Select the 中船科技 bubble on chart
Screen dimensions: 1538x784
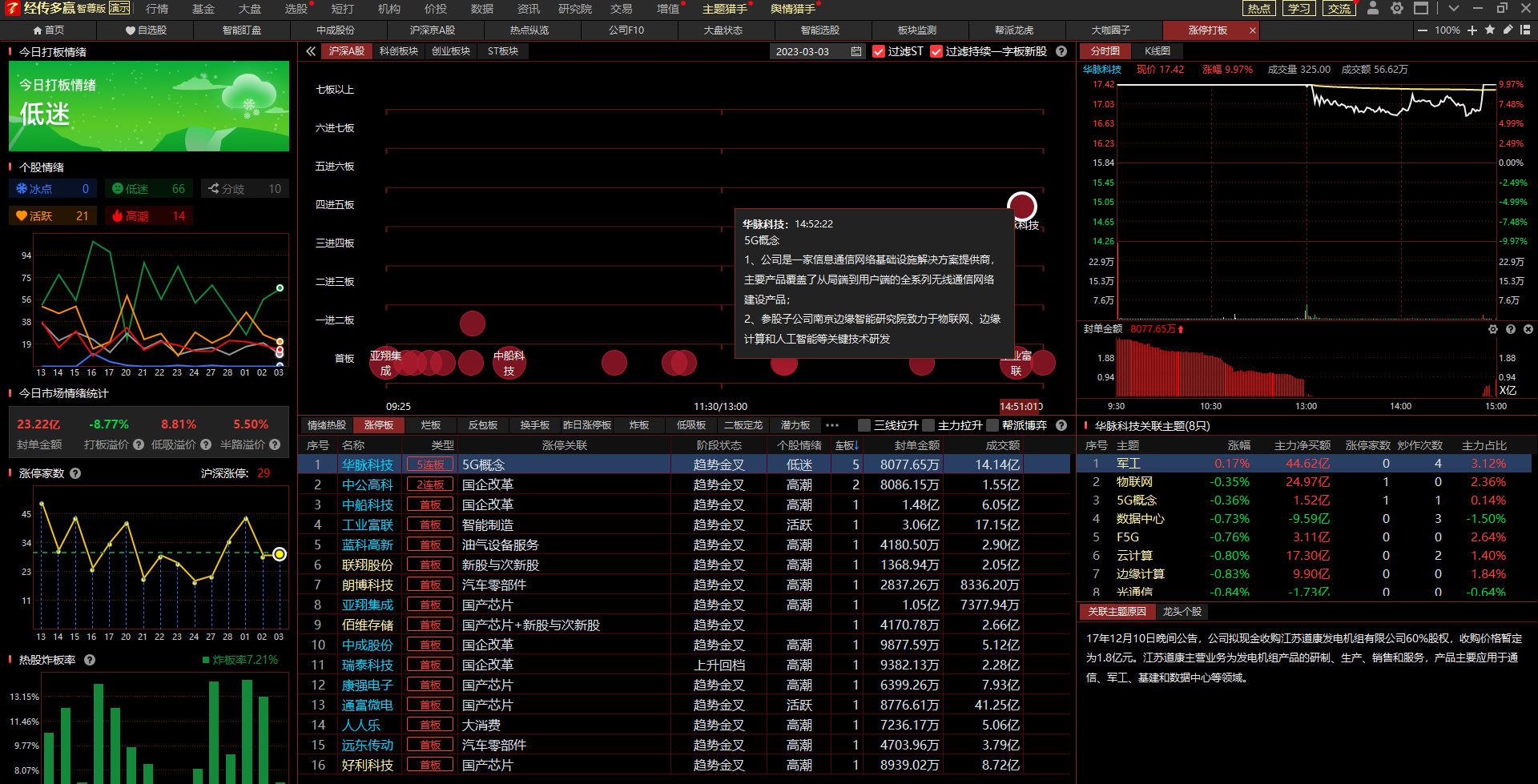coord(509,363)
